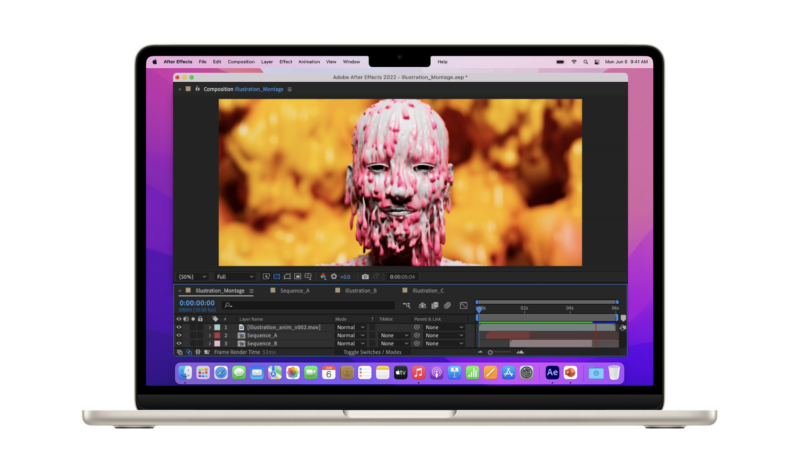800x467 pixels.
Task: Click the Reset Exposure icon
Action: 334,277
